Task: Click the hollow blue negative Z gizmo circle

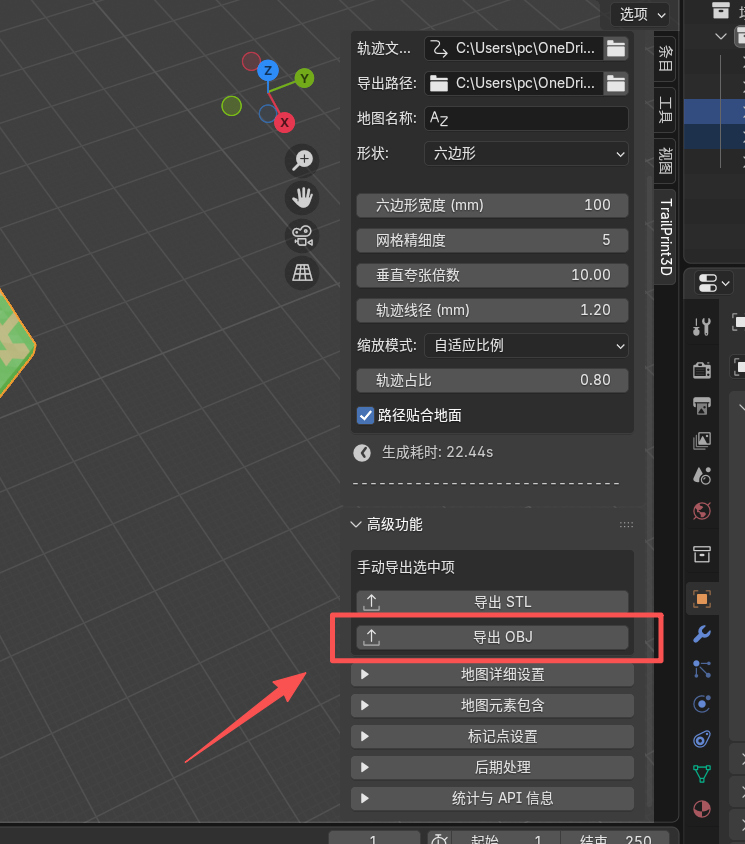Action: tap(268, 114)
